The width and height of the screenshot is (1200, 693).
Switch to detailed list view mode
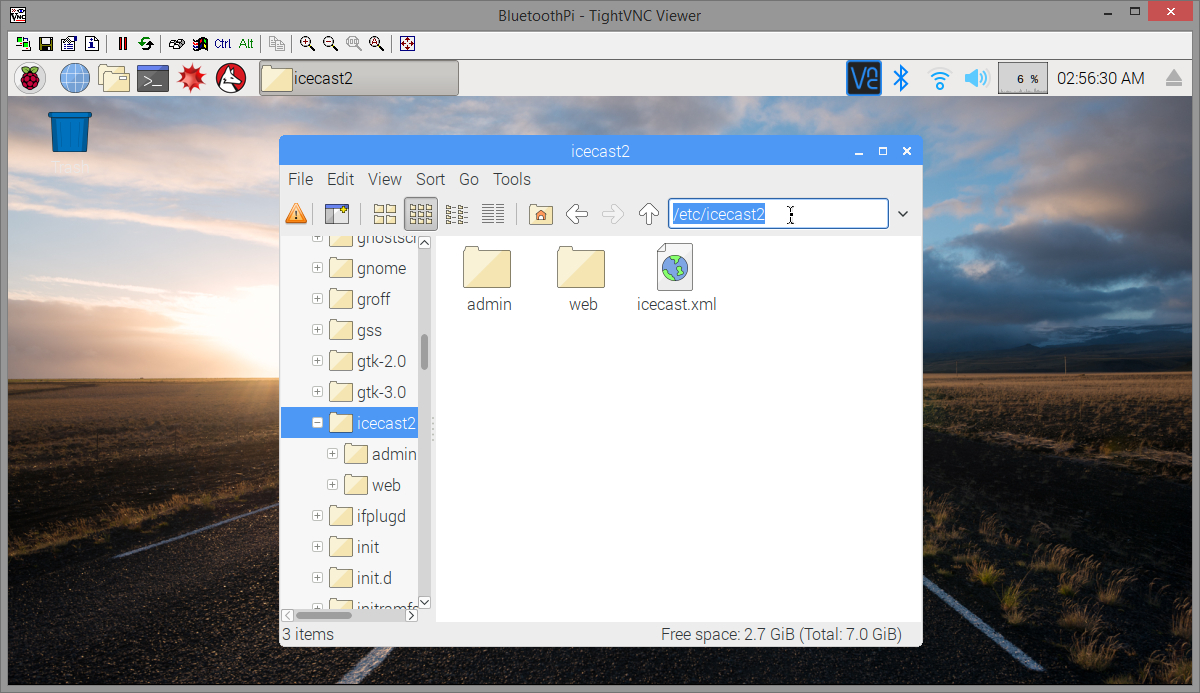tap(493, 213)
